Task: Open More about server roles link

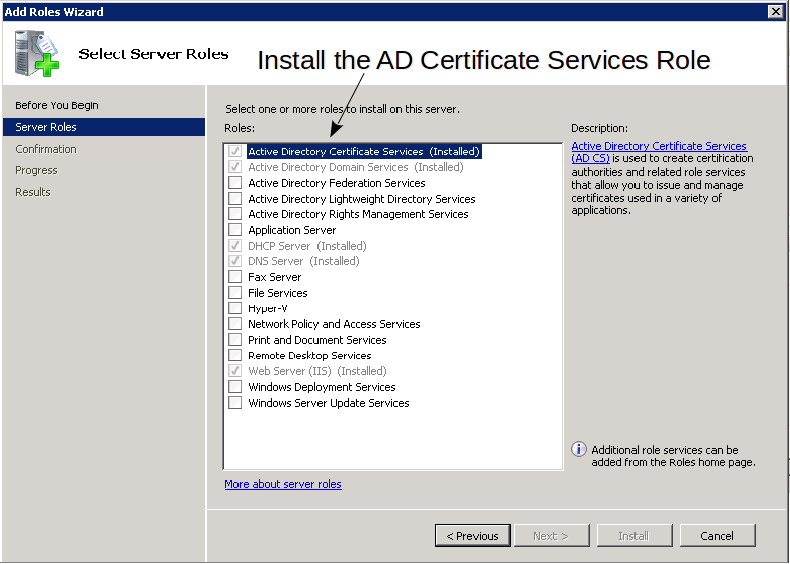Action: point(283,484)
